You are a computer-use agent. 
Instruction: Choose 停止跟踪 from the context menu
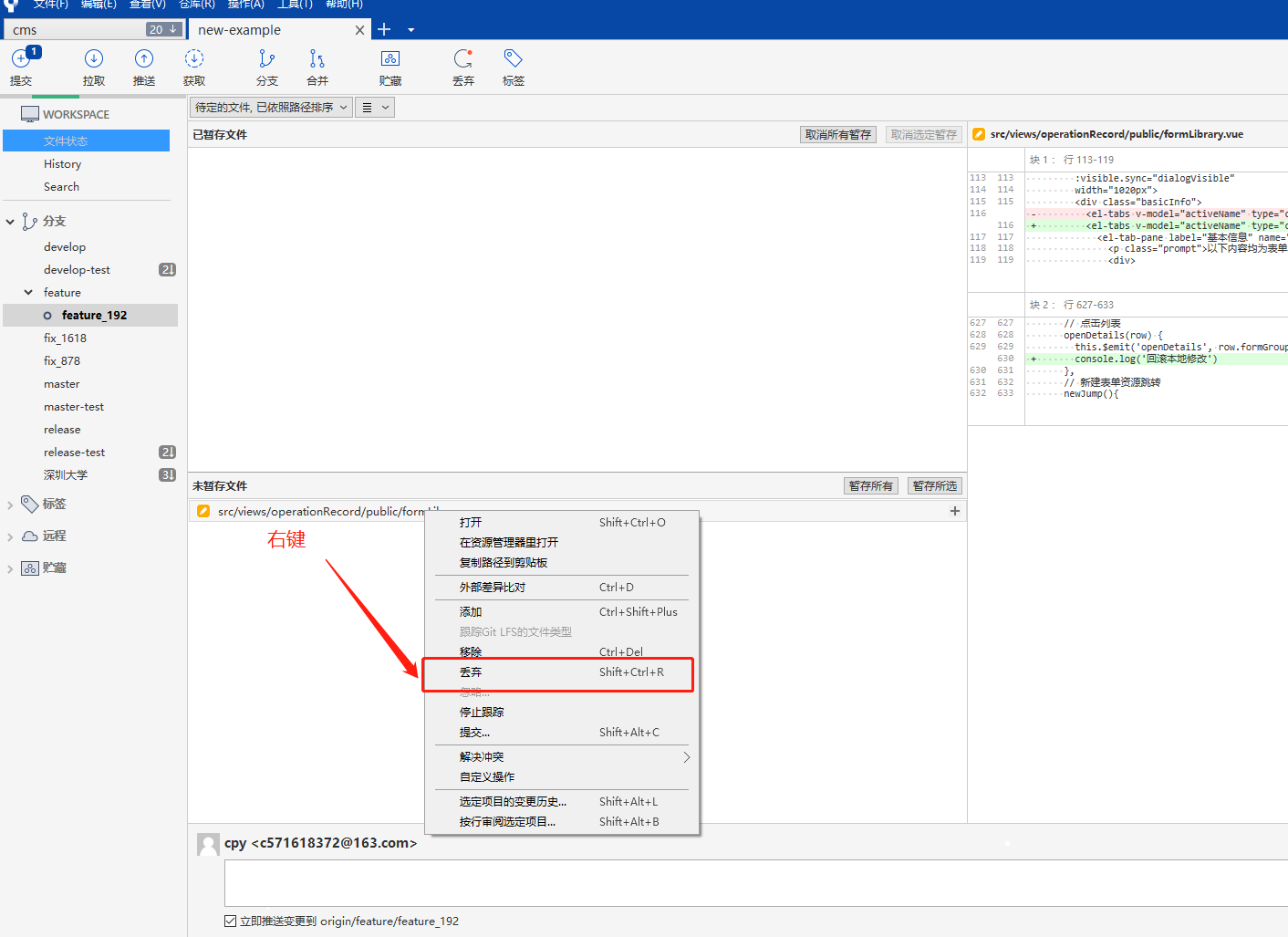482,713
